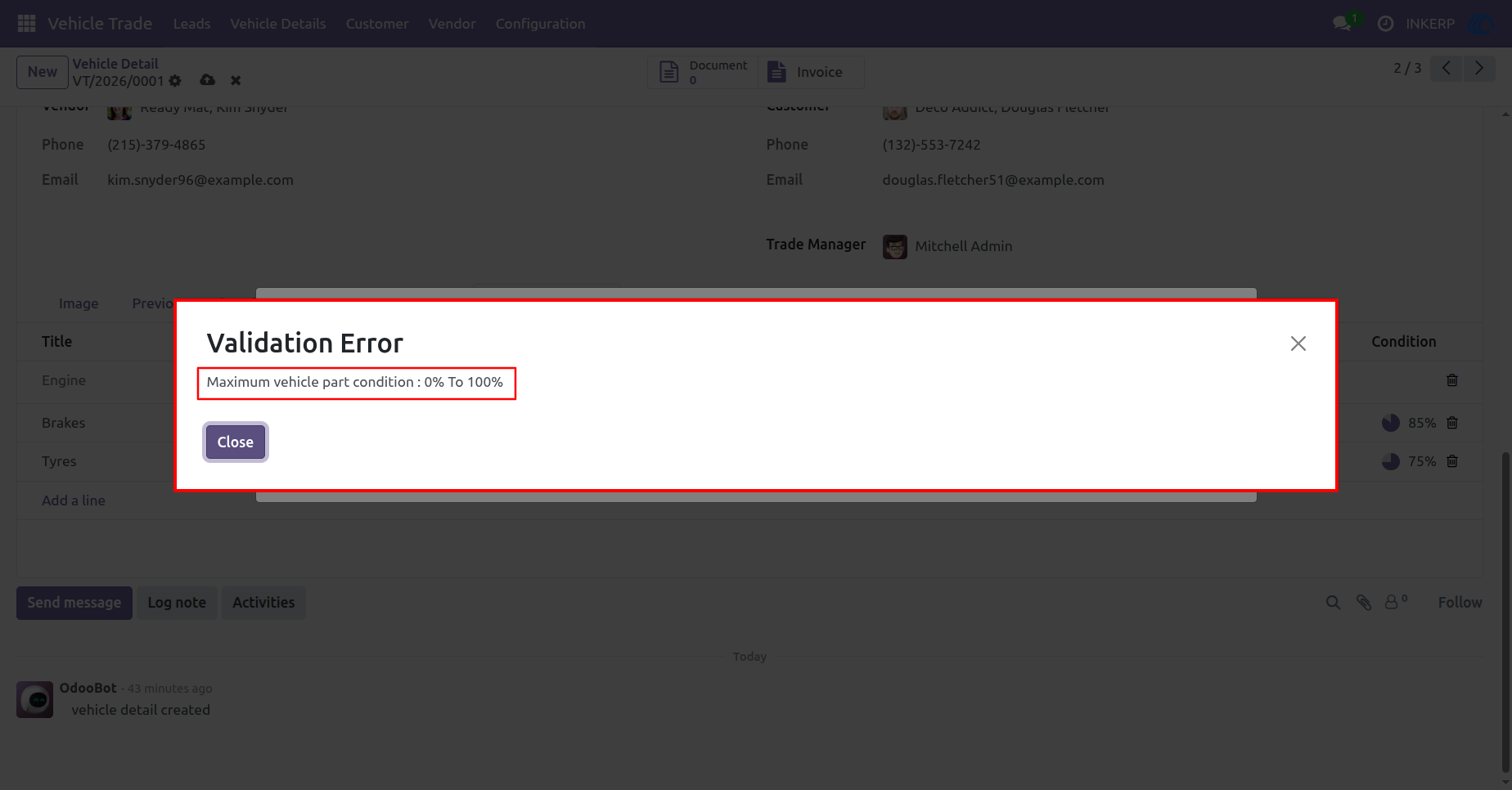Image resolution: width=1512 pixels, height=790 pixels.
Task: Delete the Tyres row trash icon
Action: point(1452,461)
